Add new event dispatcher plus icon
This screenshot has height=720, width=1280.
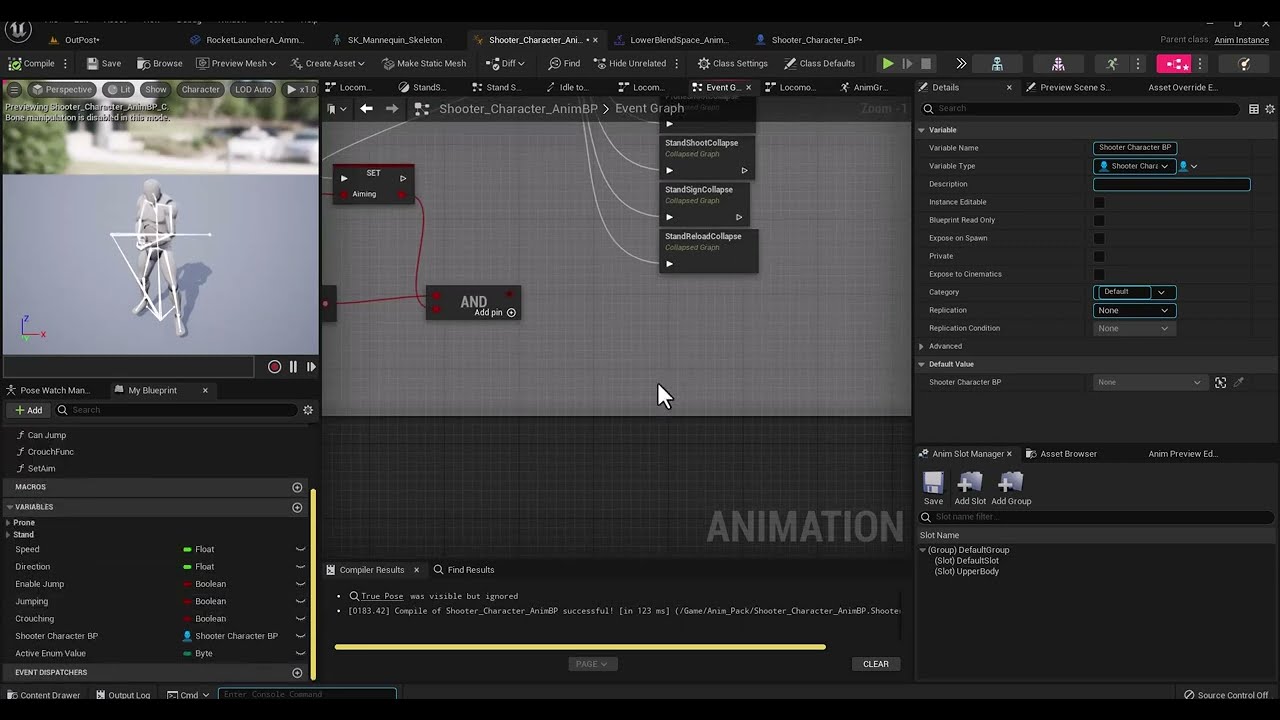297,673
